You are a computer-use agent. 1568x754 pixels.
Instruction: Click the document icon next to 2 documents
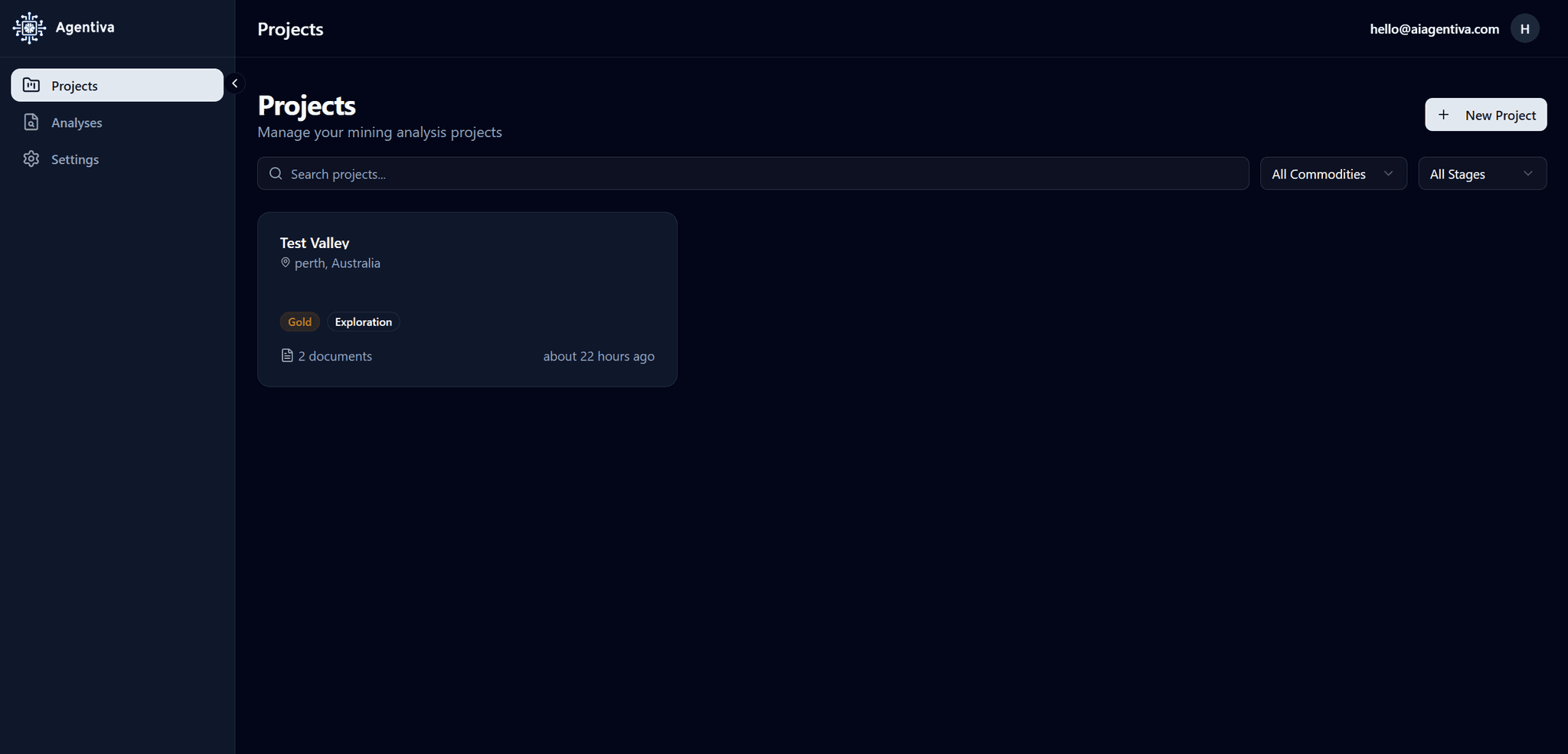(286, 355)
